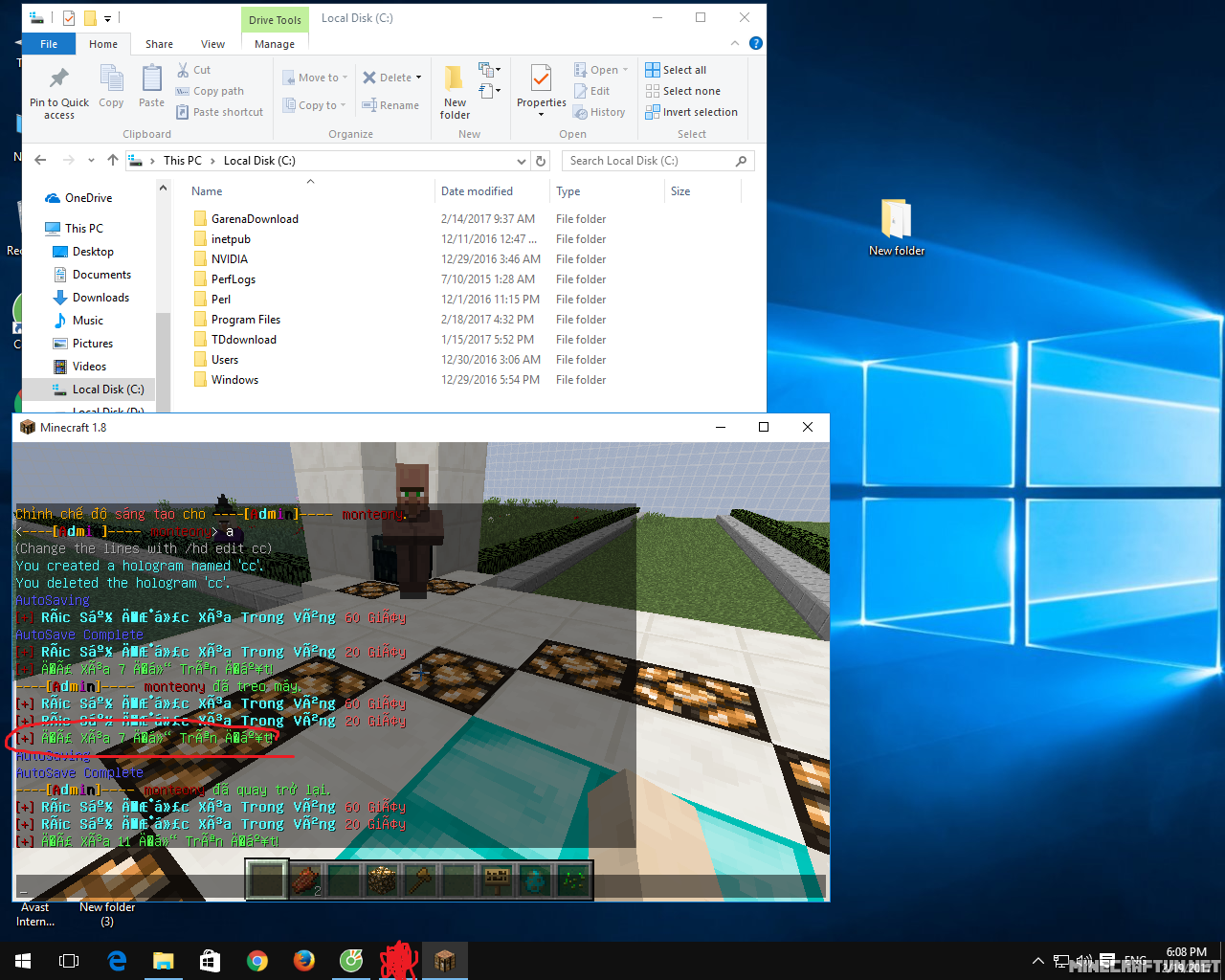Open Firefox from the taskbar
This screenshot has width=1225, height=980.
(304, 961)
